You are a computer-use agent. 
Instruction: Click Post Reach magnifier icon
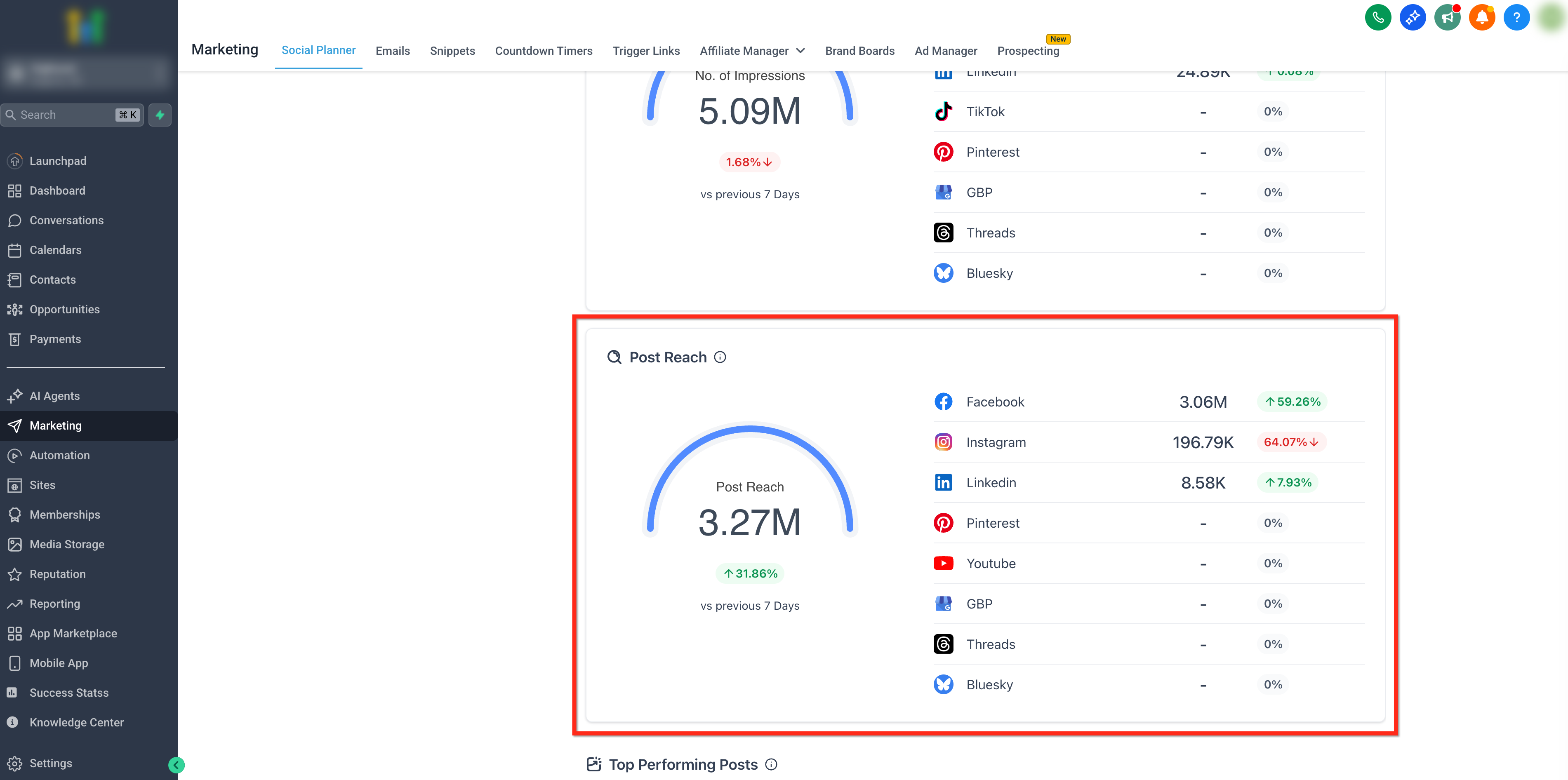(614, 357)
